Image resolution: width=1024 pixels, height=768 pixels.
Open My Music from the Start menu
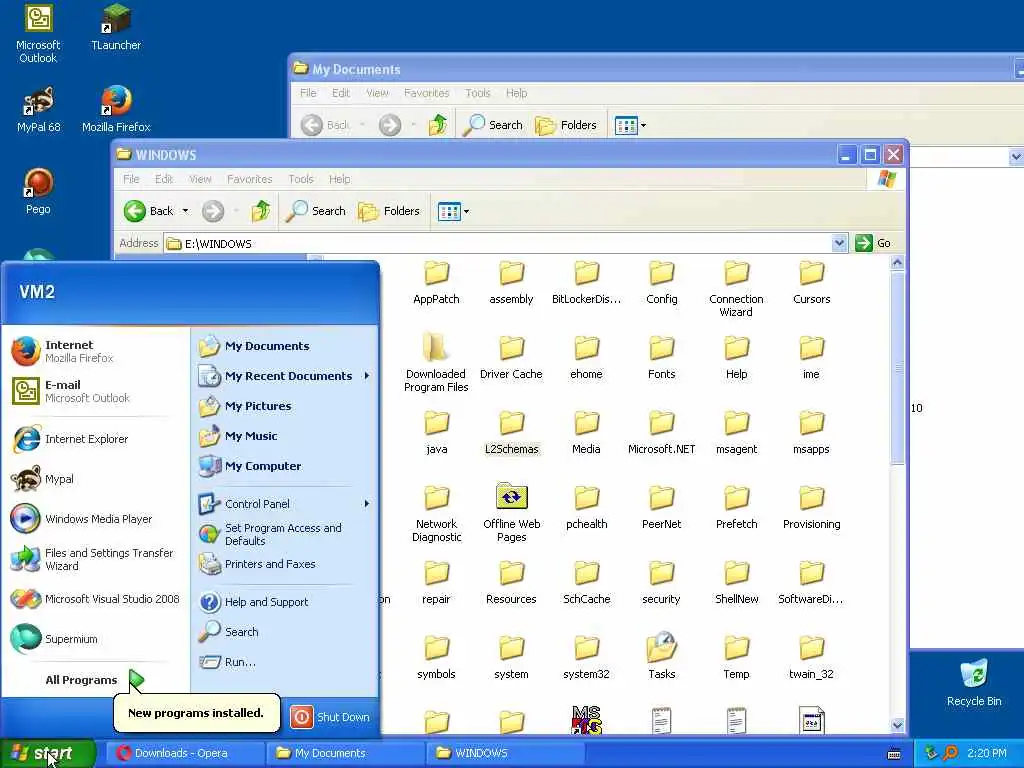[x=285, y=436]
